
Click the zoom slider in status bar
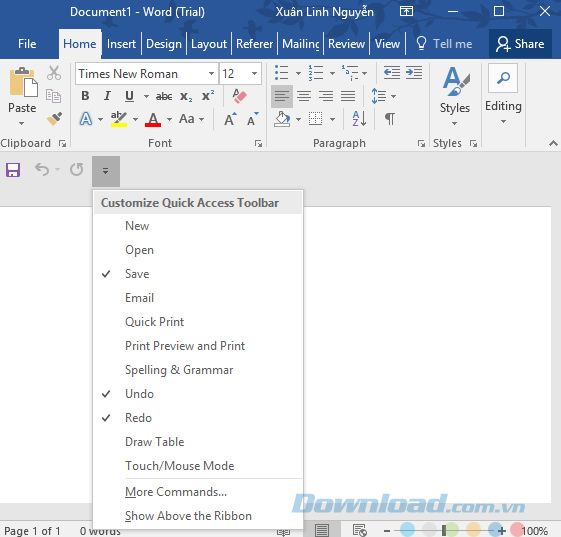click(x=444, y=531)
